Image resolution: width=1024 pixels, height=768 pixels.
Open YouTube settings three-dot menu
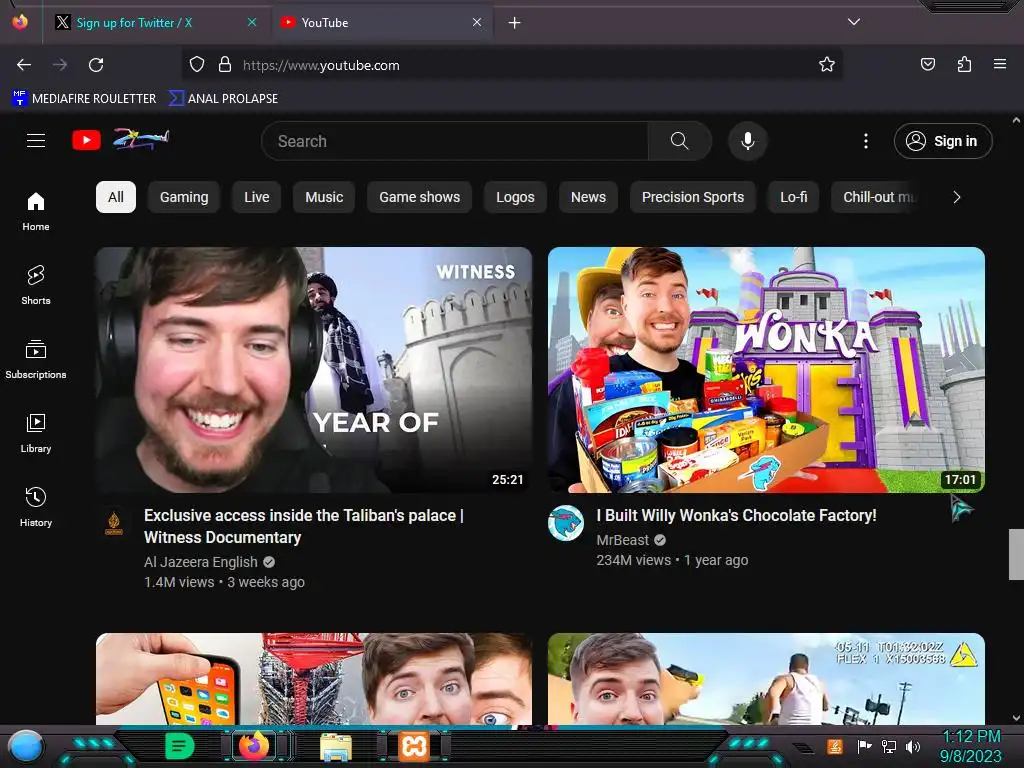pyautogui.click(x=866, y=141)
